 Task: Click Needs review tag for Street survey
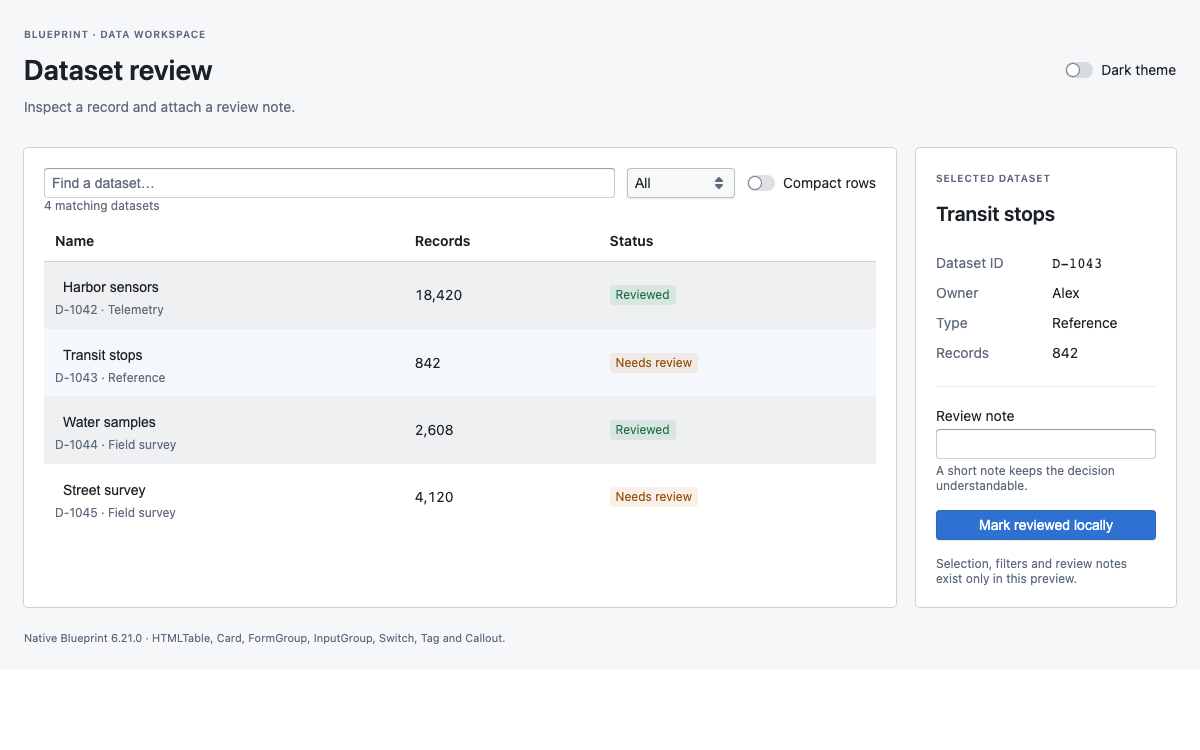pos(654,497)
